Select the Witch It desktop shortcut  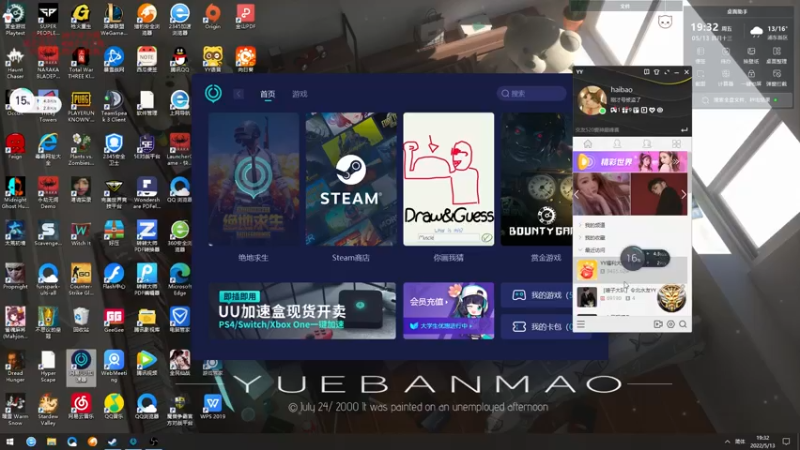(81, 235)
